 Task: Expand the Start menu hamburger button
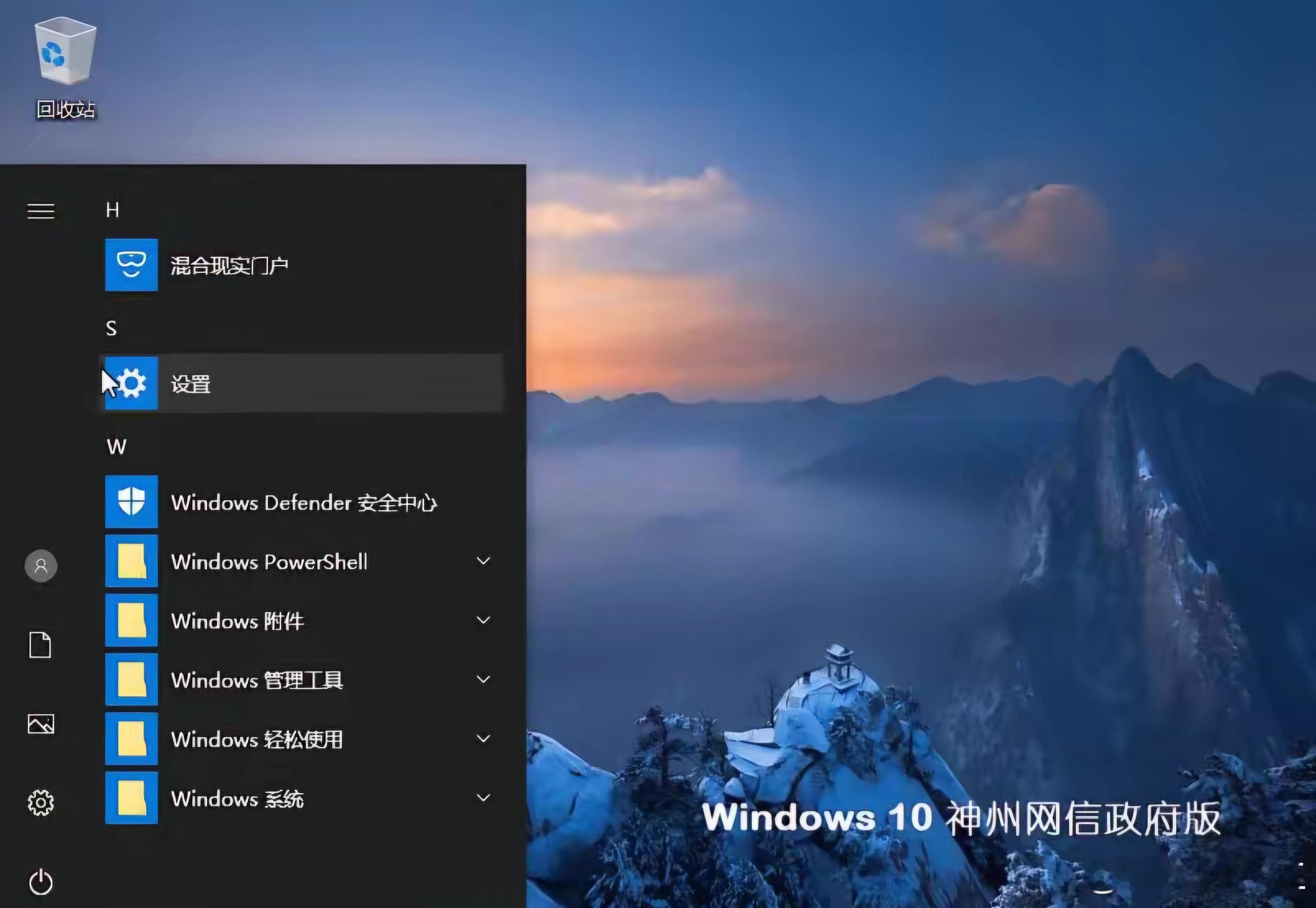[41, 211]
